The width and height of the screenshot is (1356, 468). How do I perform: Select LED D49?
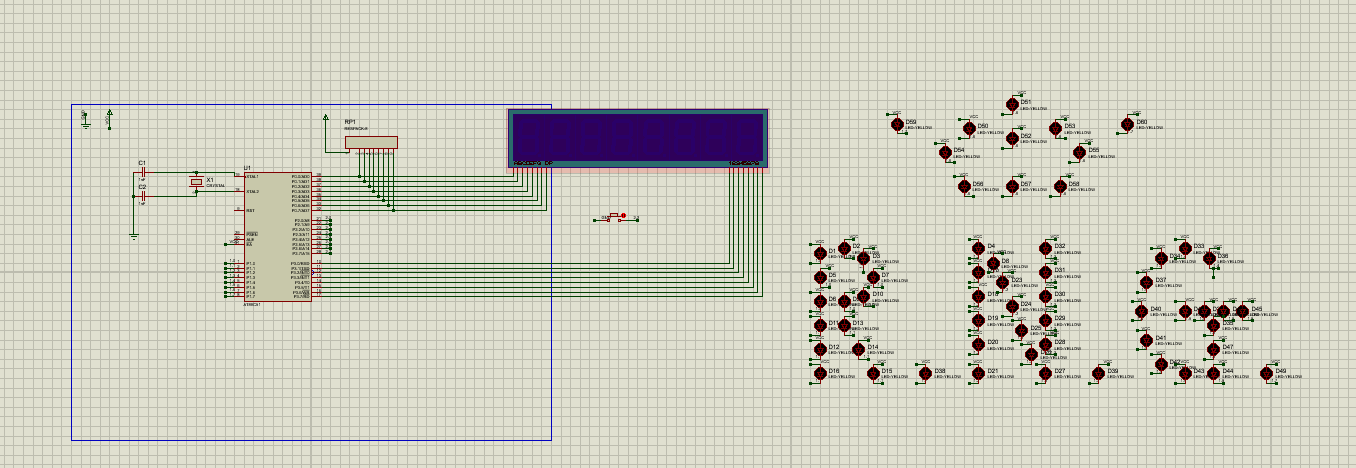tap(1266, 373)
